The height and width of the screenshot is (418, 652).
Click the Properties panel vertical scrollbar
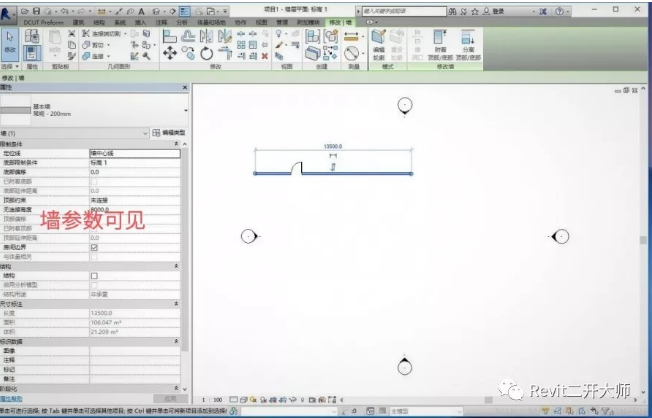[x=185, y=250]
